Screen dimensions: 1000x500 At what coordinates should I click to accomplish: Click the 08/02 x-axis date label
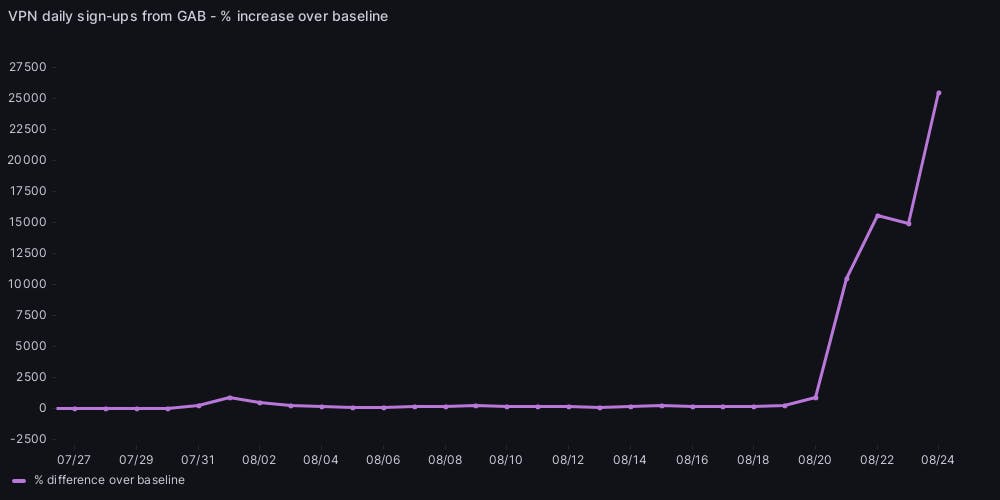pos(260,460)
